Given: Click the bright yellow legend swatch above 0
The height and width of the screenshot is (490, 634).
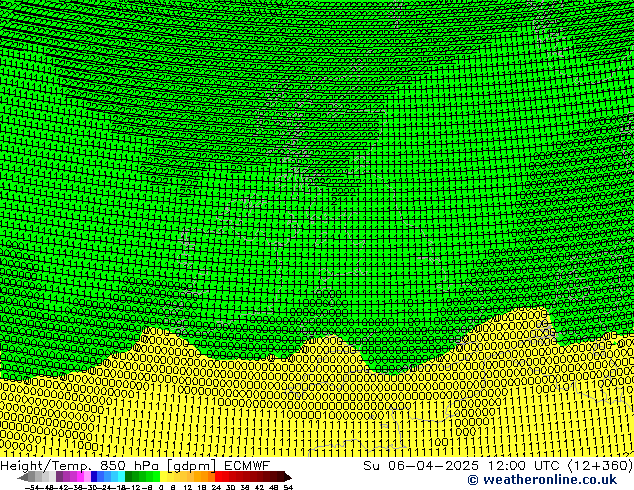Looking at the screenshot, I should (x=164, y=476).
